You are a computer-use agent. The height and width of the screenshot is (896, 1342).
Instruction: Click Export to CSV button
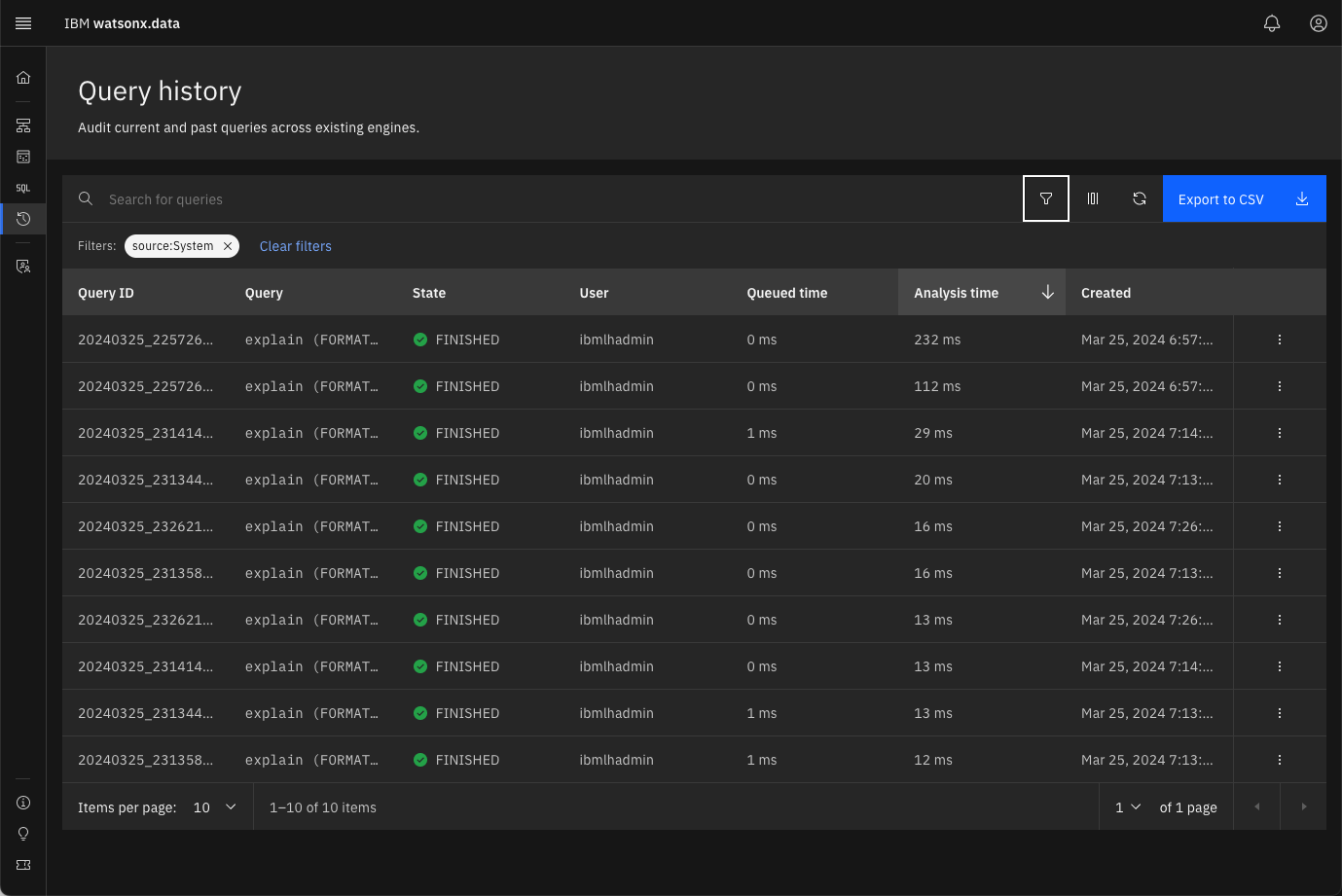[1245, 198]
